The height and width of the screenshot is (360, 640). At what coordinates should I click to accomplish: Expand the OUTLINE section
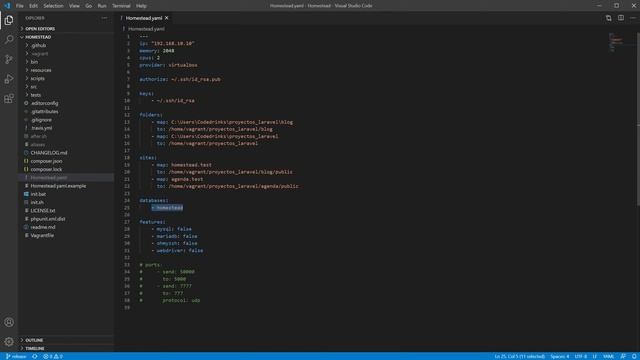34,340
